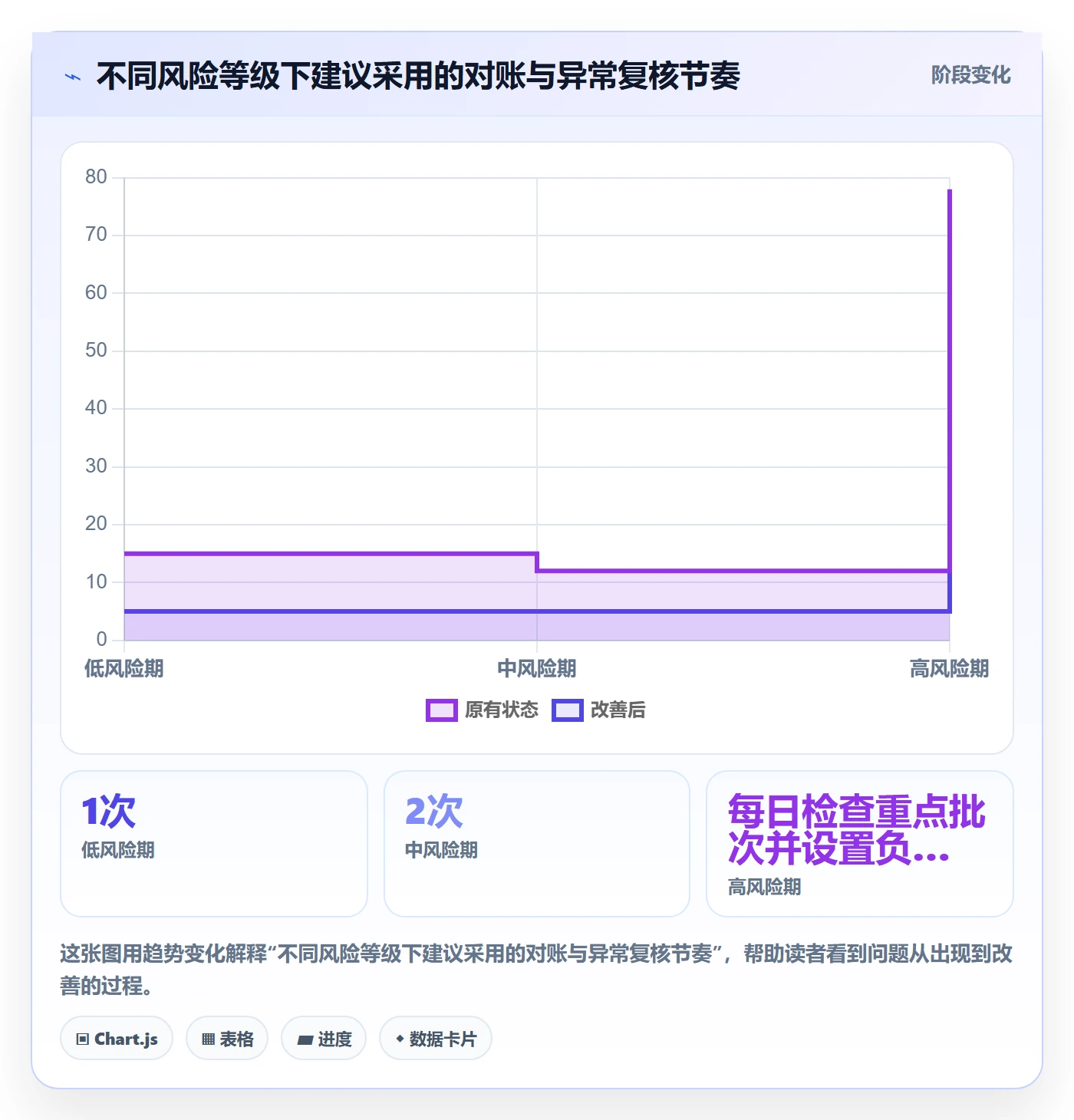The image size is (1074, 1120).
Task: Click the chart title 不同风险等级下建议采用的对账与异常复核节奏
Action: (418, 76)
